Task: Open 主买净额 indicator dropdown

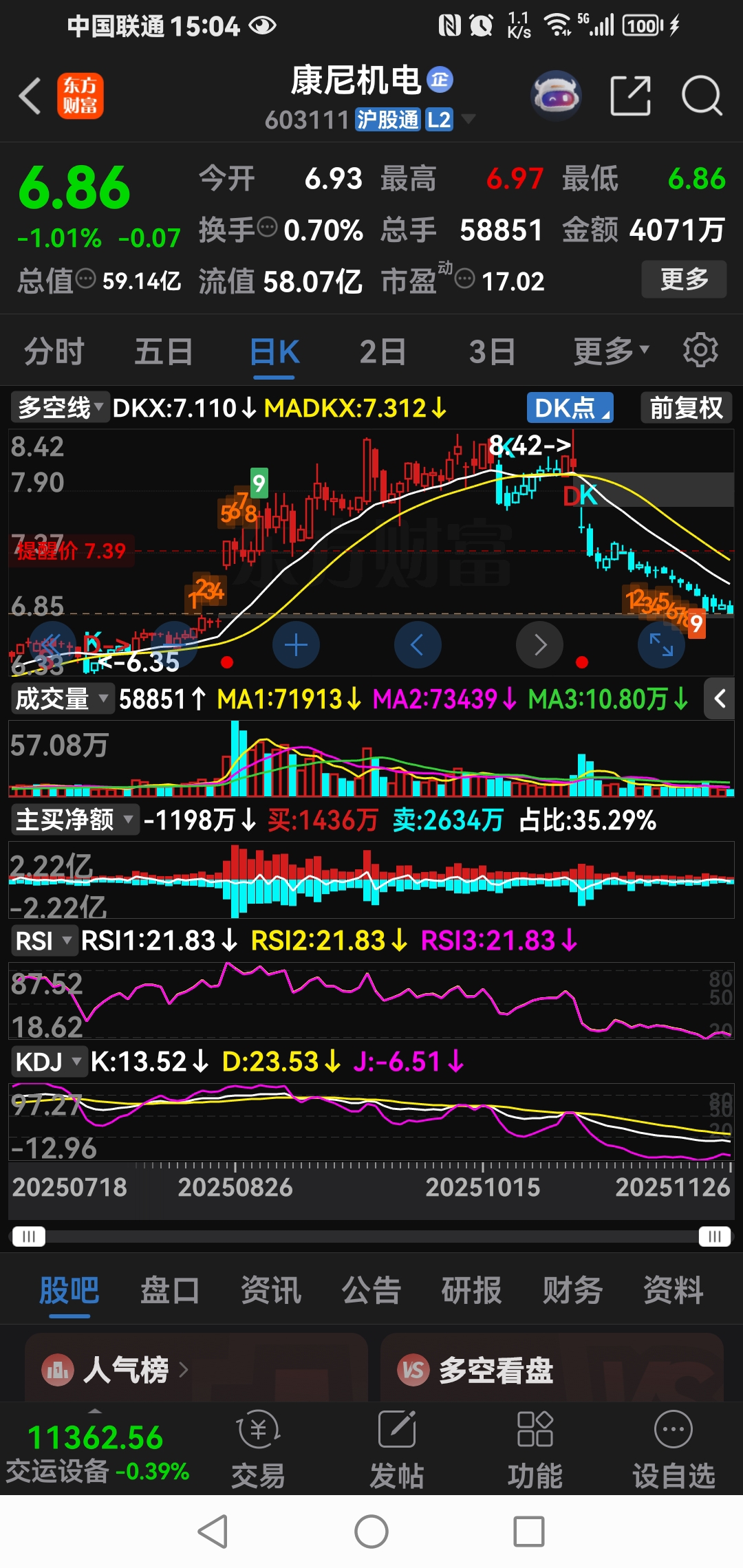Action: (x=74, y=820)
